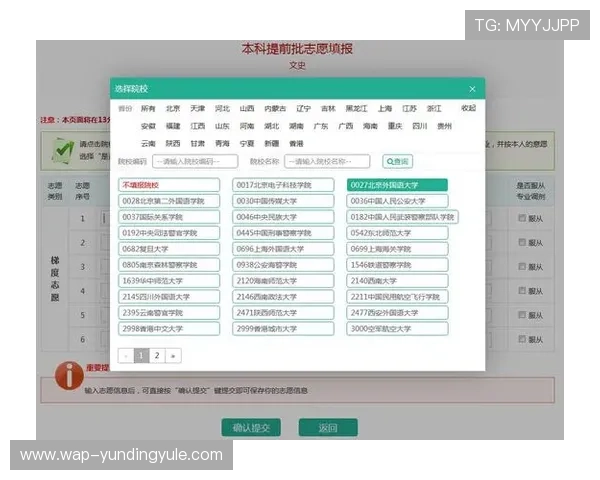Choose 0037国际关系学院
Screen dimensions: 600x480
169,217
